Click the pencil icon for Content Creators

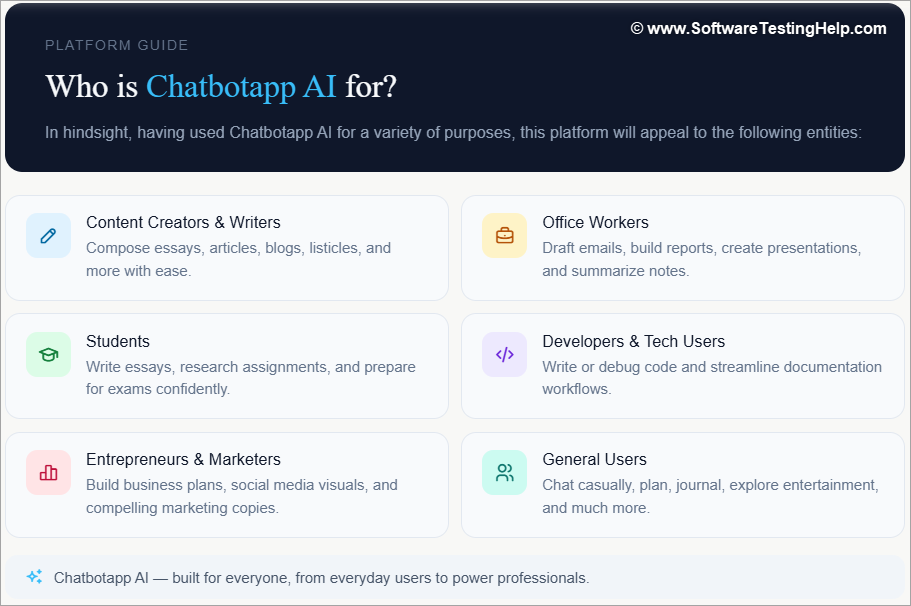pos(48,235)
